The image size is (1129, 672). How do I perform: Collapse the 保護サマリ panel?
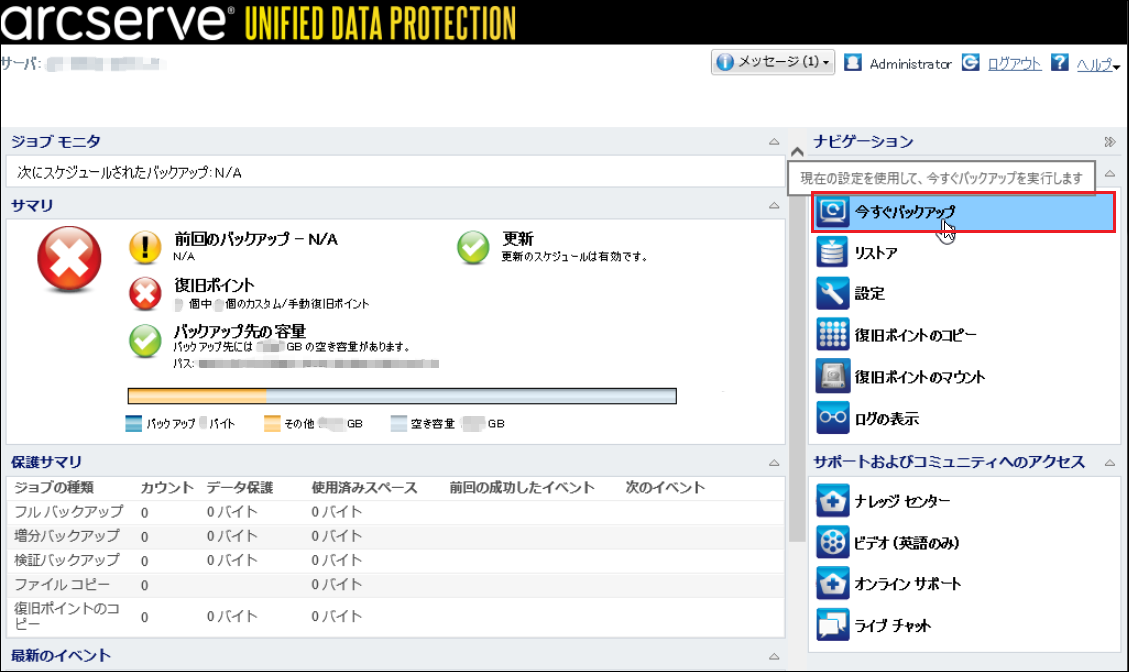coord(774,462)
